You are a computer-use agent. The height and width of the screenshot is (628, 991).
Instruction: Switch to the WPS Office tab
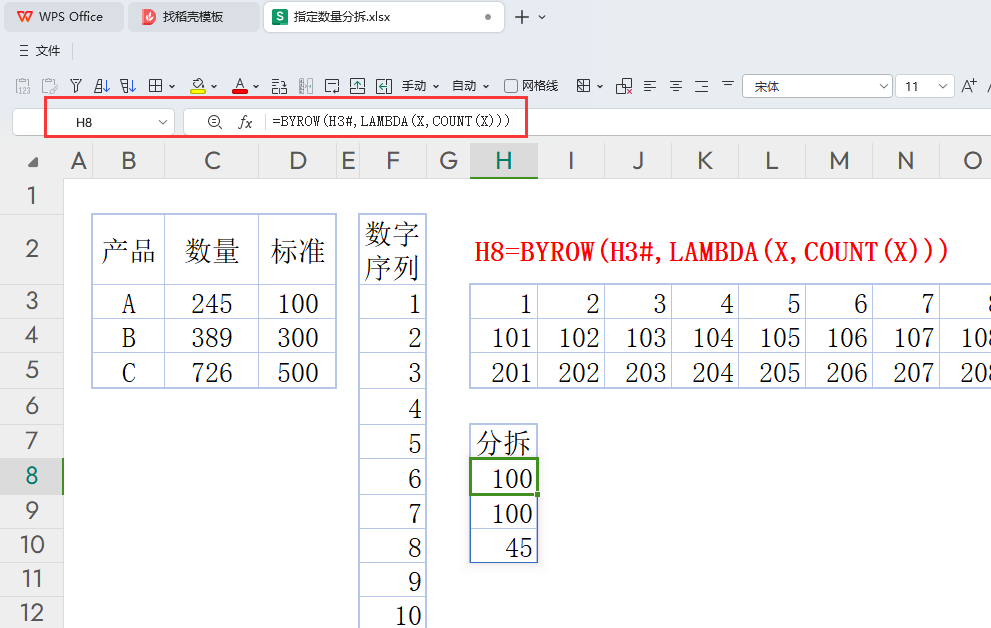(63, 17)
